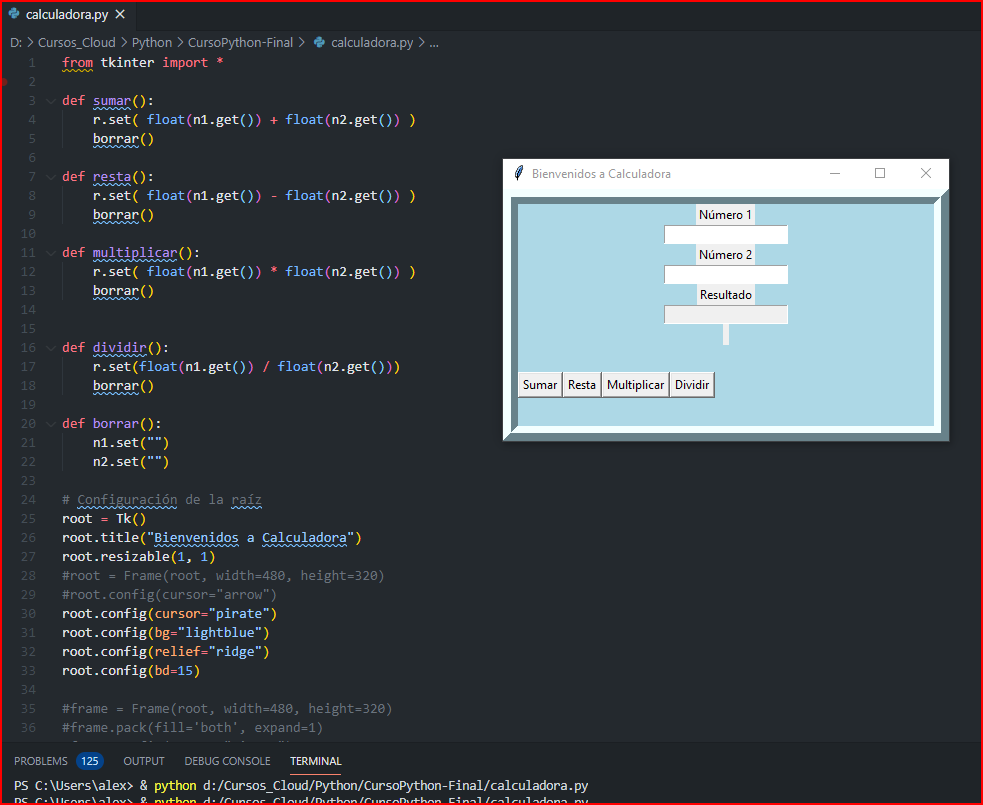
Task: Close the calculadora.py editor tab
Action: coord(120,15)
